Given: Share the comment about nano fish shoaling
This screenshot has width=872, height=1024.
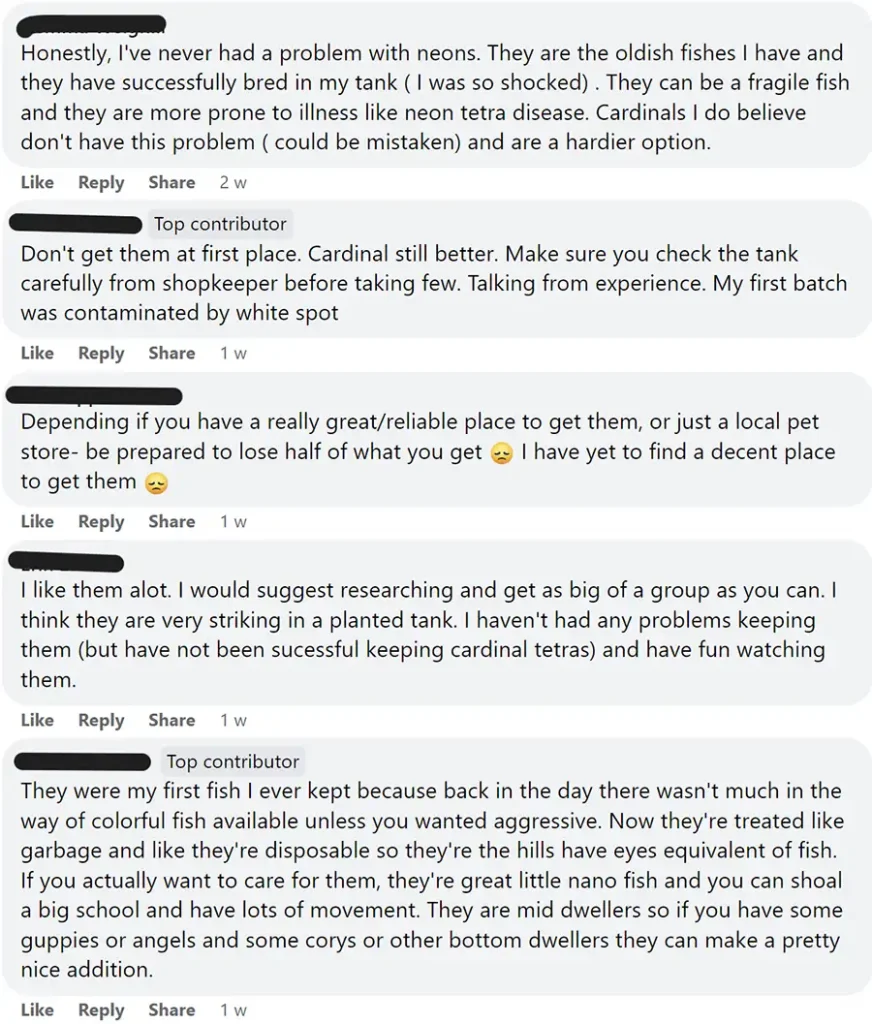Looking at the screenshot, I should (x=171, y=1010).
